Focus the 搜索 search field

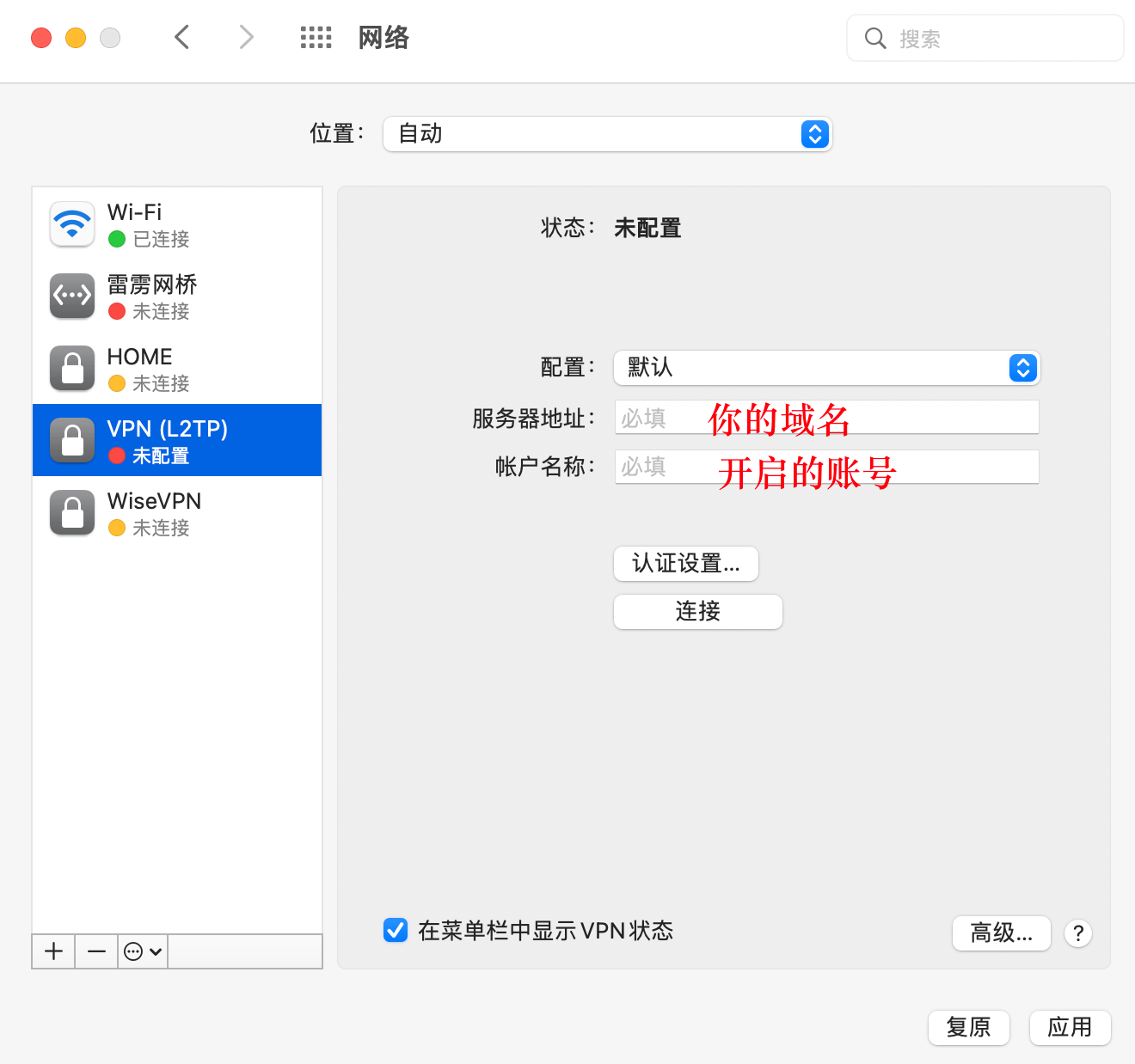[x=985, y=38]
